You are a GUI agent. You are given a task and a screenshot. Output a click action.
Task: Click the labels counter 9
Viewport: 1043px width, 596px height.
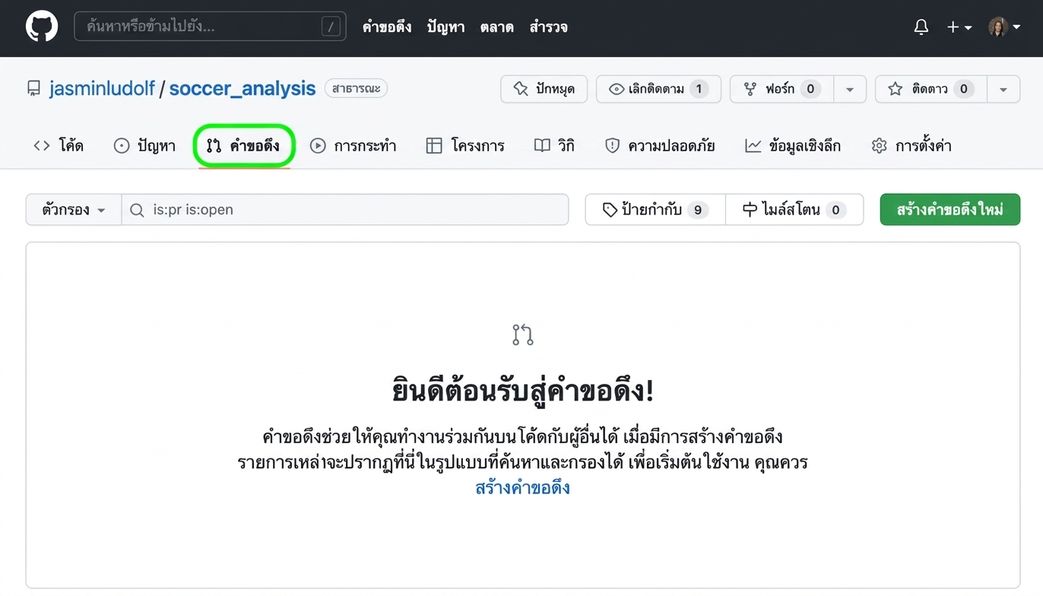coord(698,210)
